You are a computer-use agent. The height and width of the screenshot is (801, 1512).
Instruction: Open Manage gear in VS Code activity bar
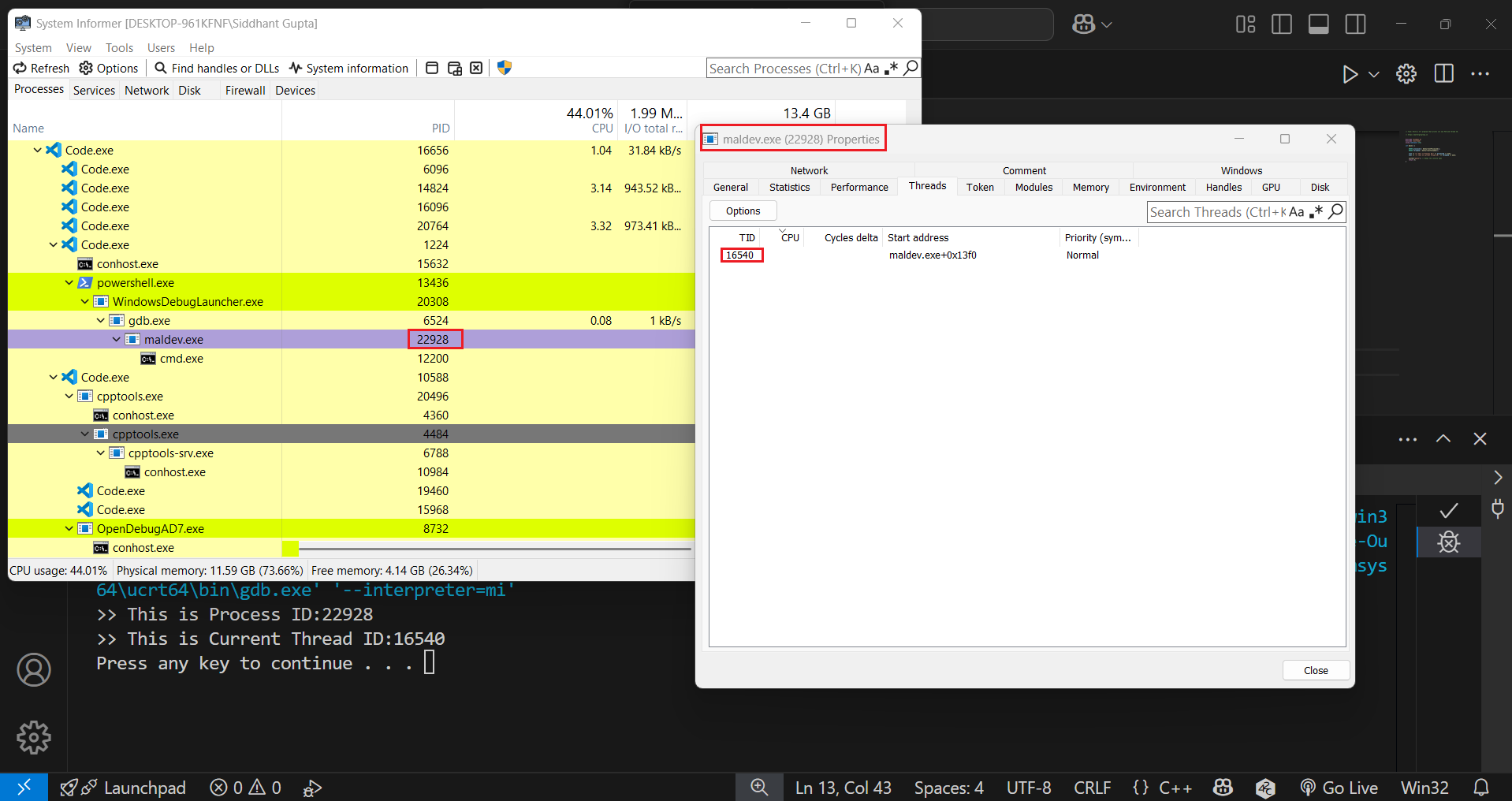pos(34,737)
